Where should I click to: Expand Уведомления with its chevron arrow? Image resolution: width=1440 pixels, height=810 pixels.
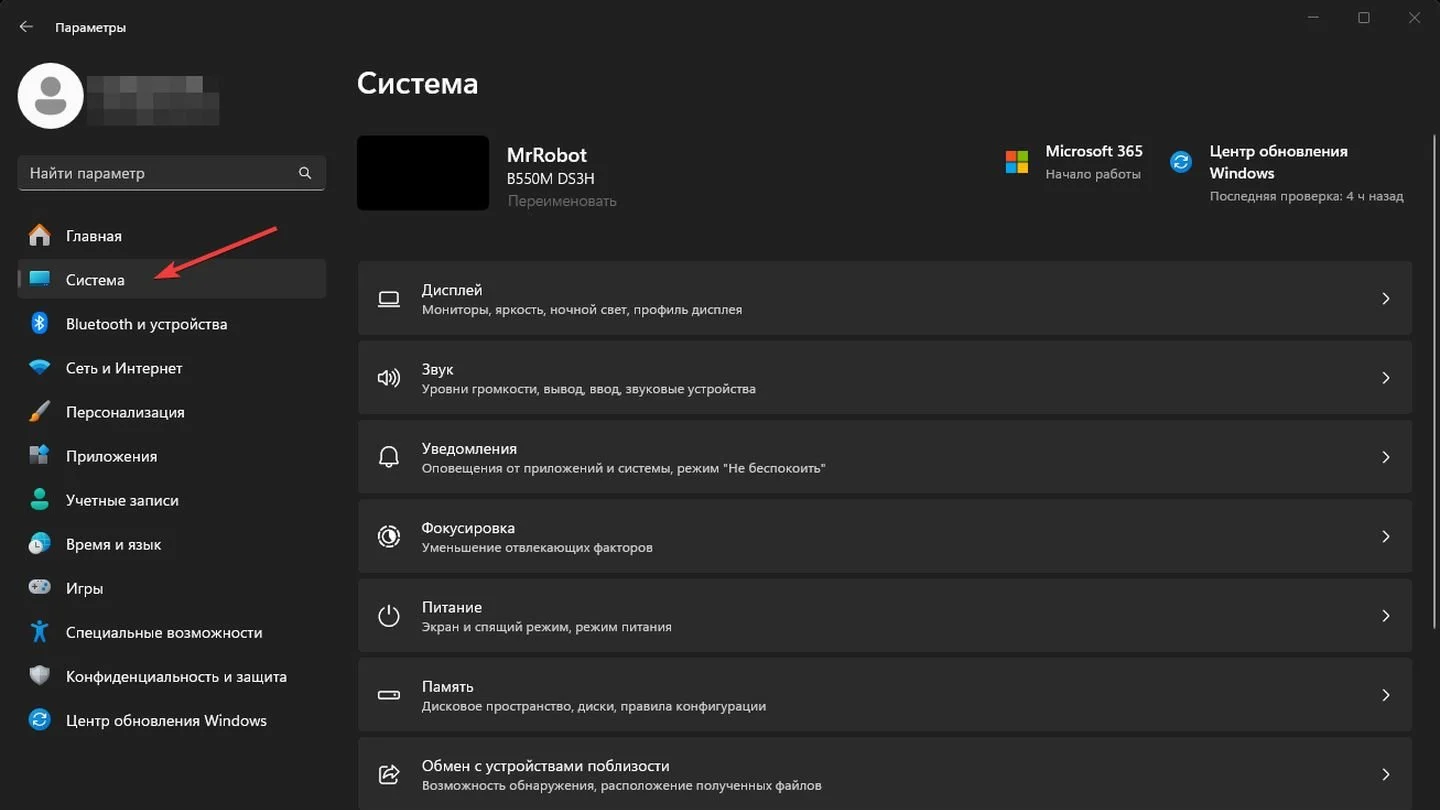[x=1385, y=457]
